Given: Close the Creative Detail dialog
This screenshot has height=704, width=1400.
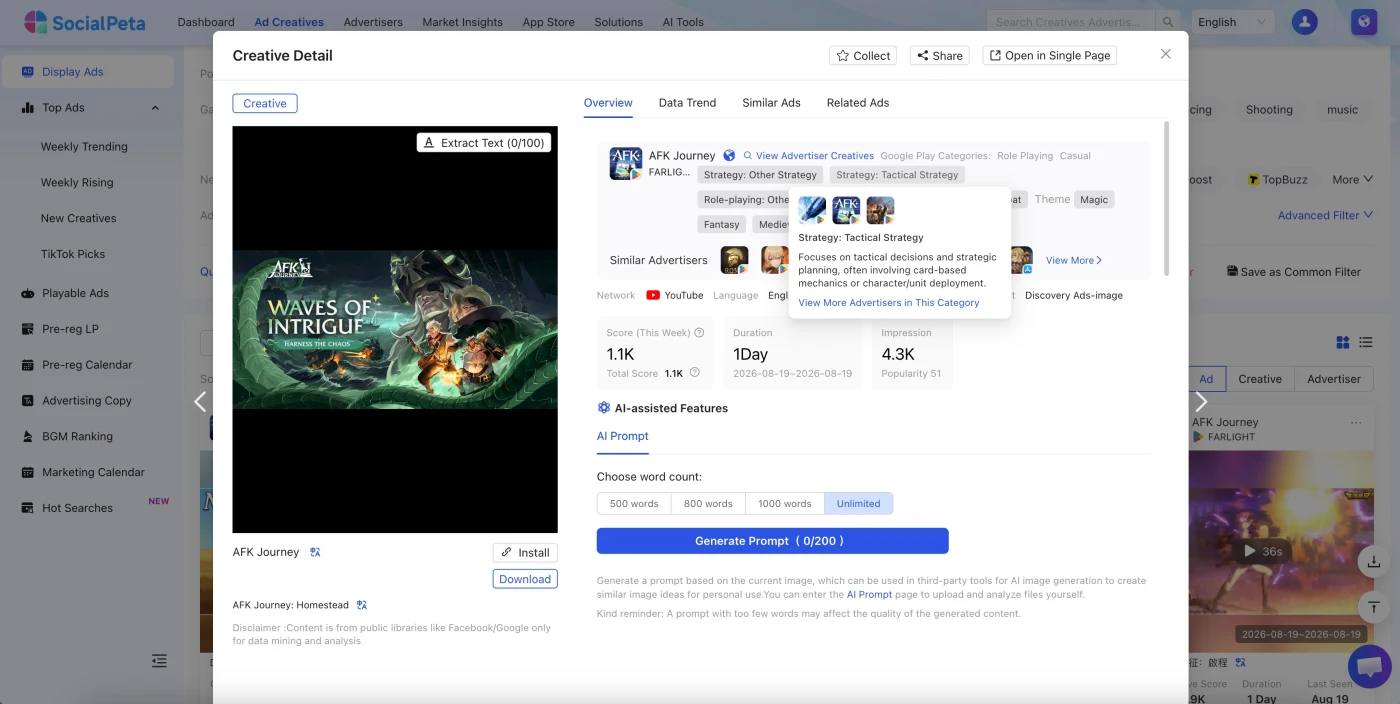Looking at the screenshot, I should pyautogui.click(x=1165, y=54).
